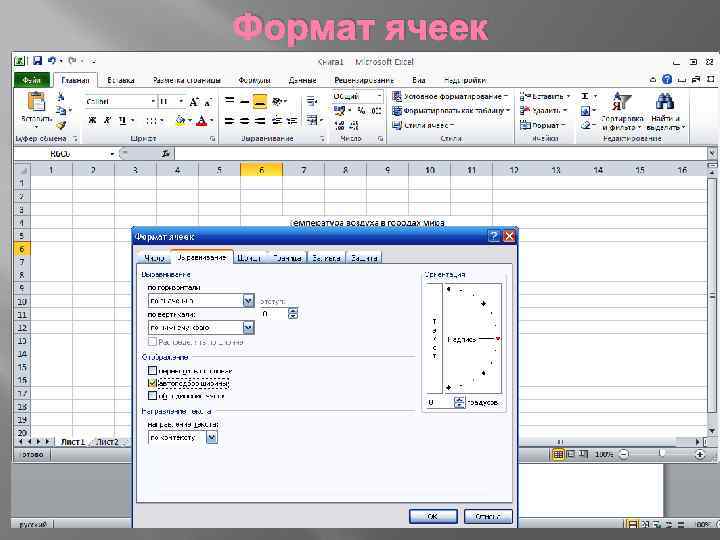Click the orientation degrees stepper
The width and height of the screenshot is (720, 540).
(459, 402)
